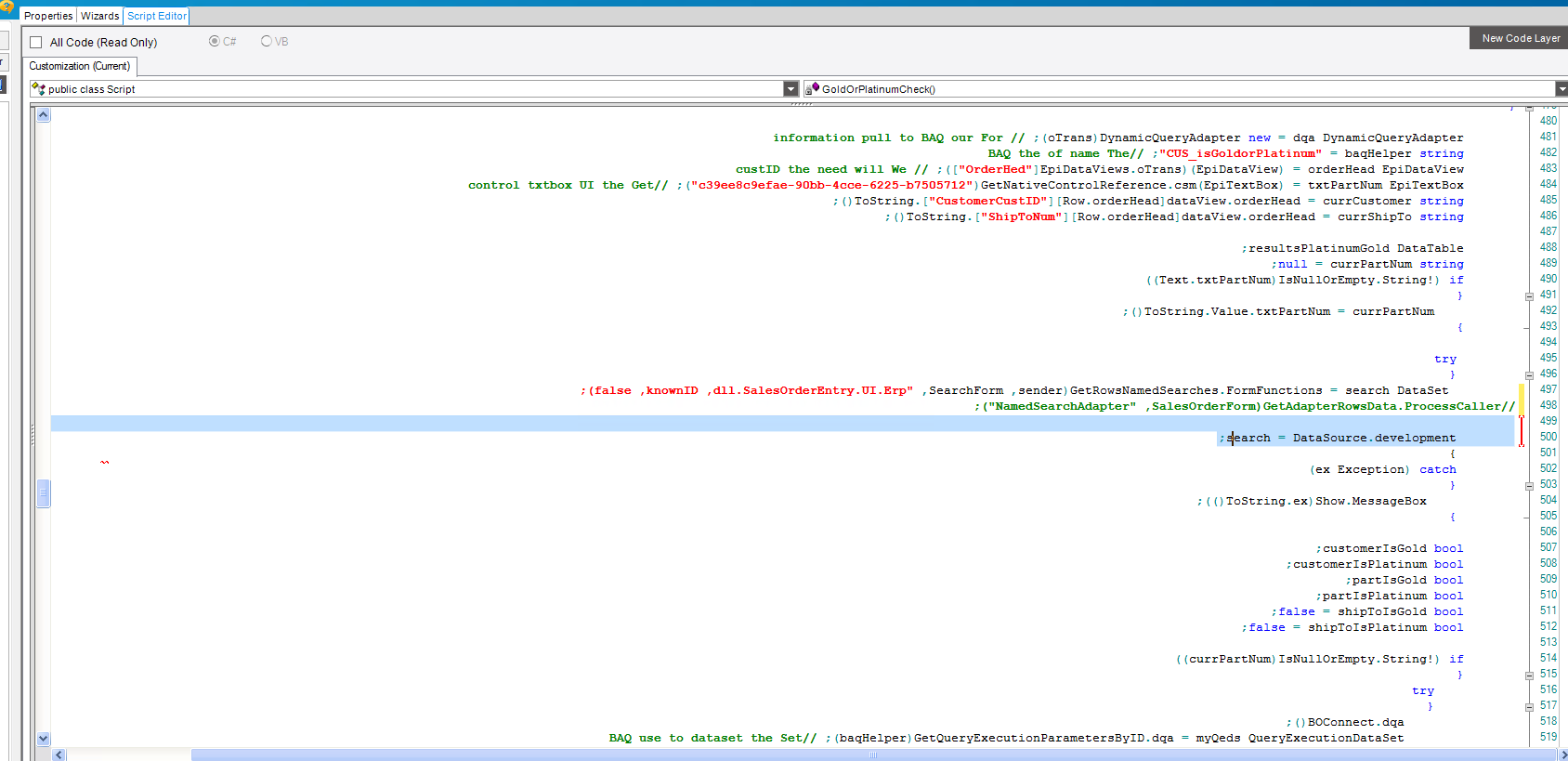Click the horizontal scrollbar left arrow

pyautogui.click(x=59, y=754)
